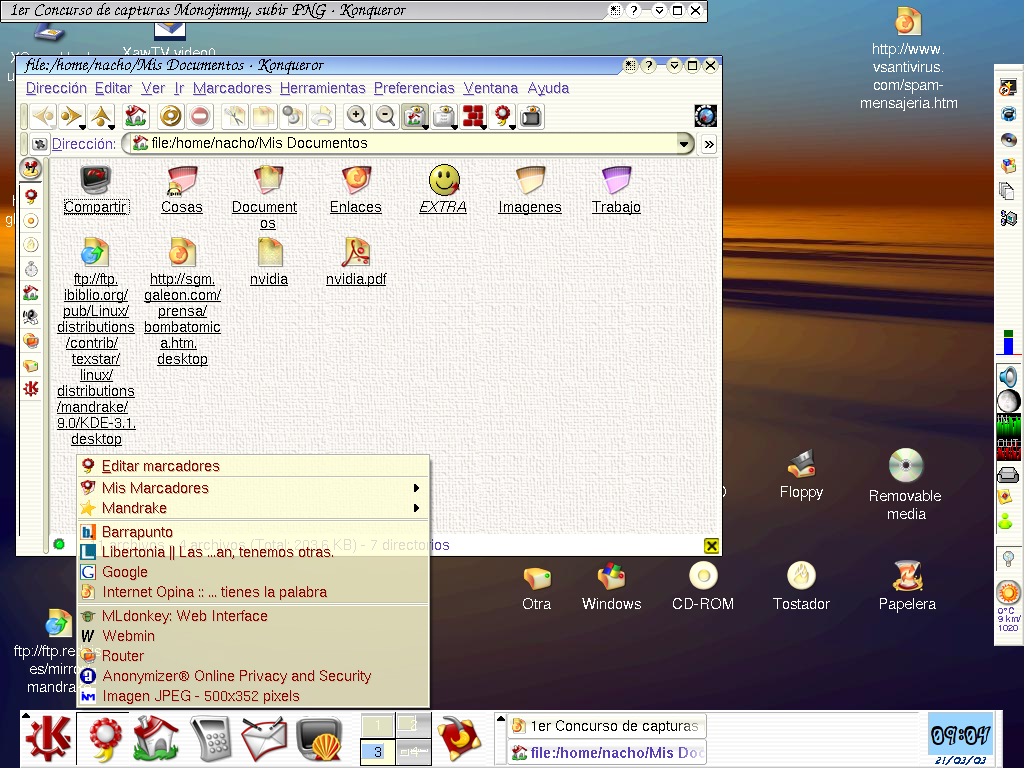
Task: Cut selection with the scissors icon
Action: tap(234, 116)
